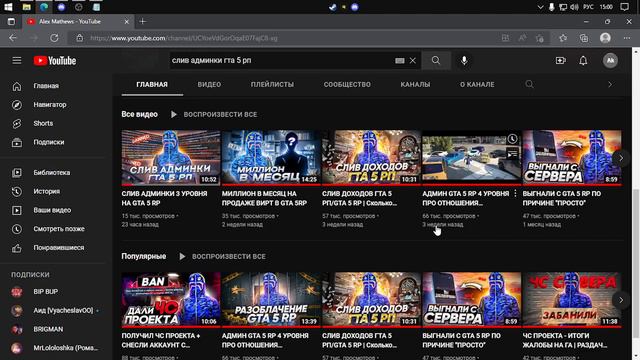Viewport: 640px width, 360px height.
Task: Click the taskbar volume speaker icon
Action: pos(574,7)
